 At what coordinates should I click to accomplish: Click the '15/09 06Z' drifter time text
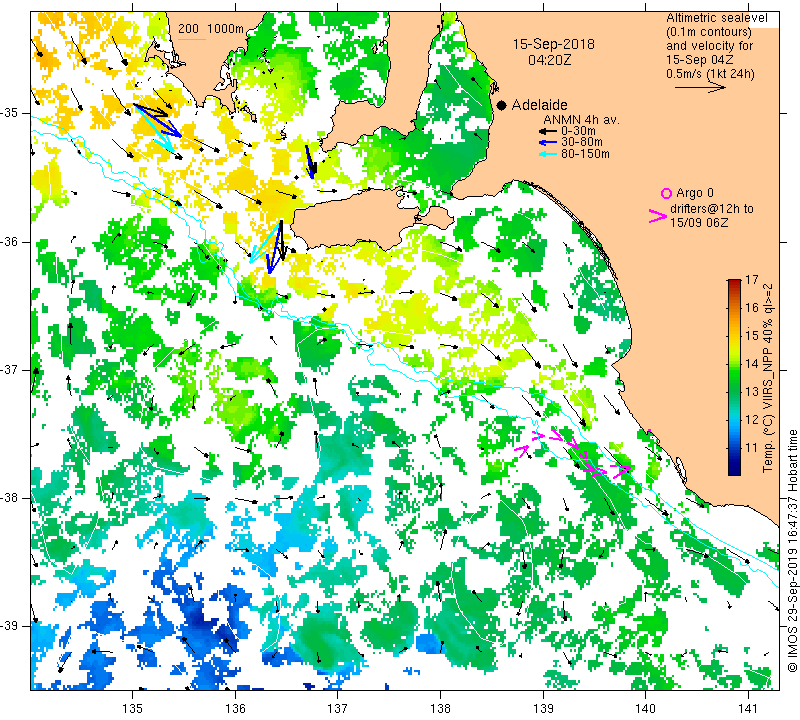click(x=699, y=223)
